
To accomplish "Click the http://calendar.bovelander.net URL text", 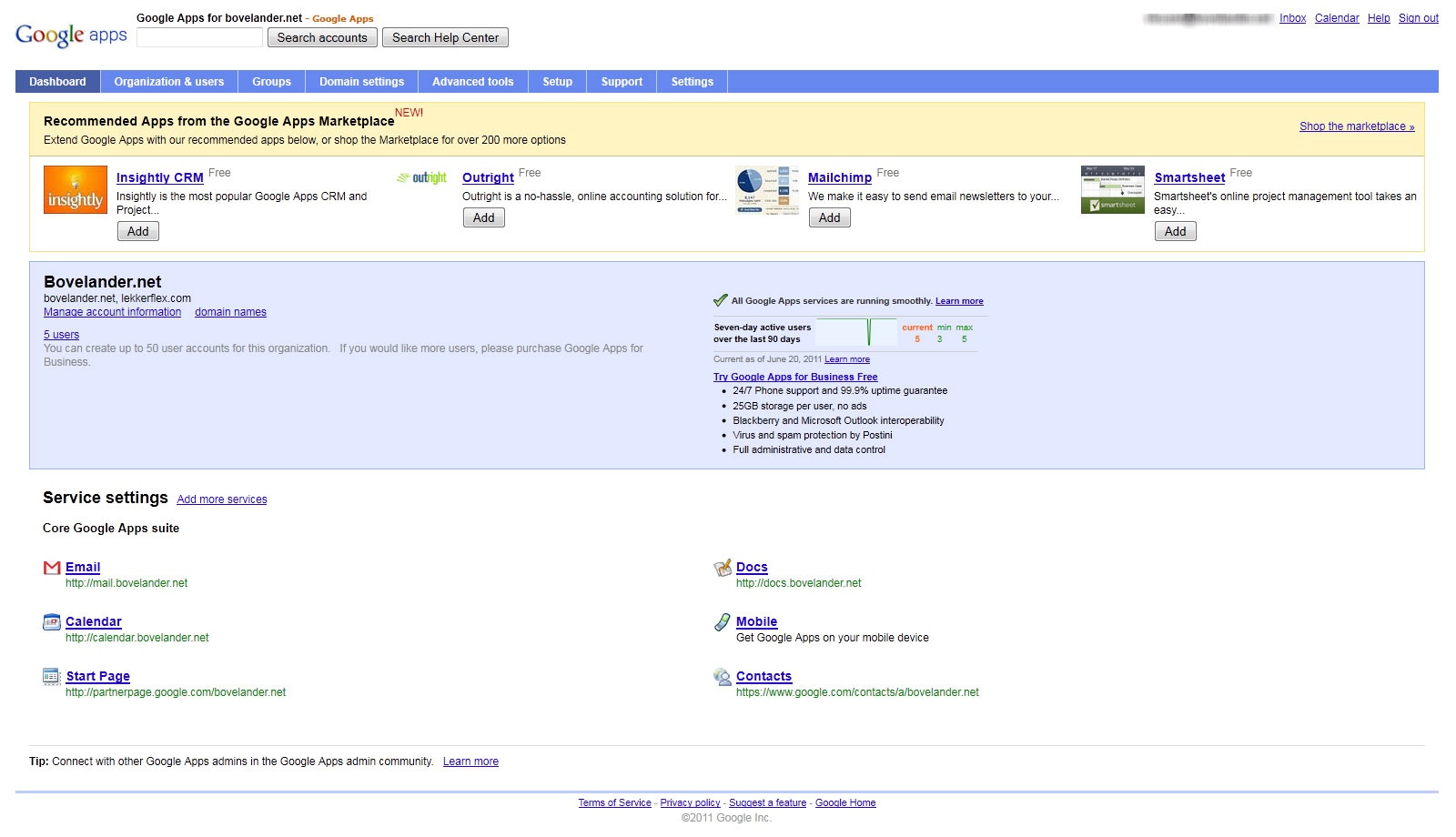I will tap(137, 638).
